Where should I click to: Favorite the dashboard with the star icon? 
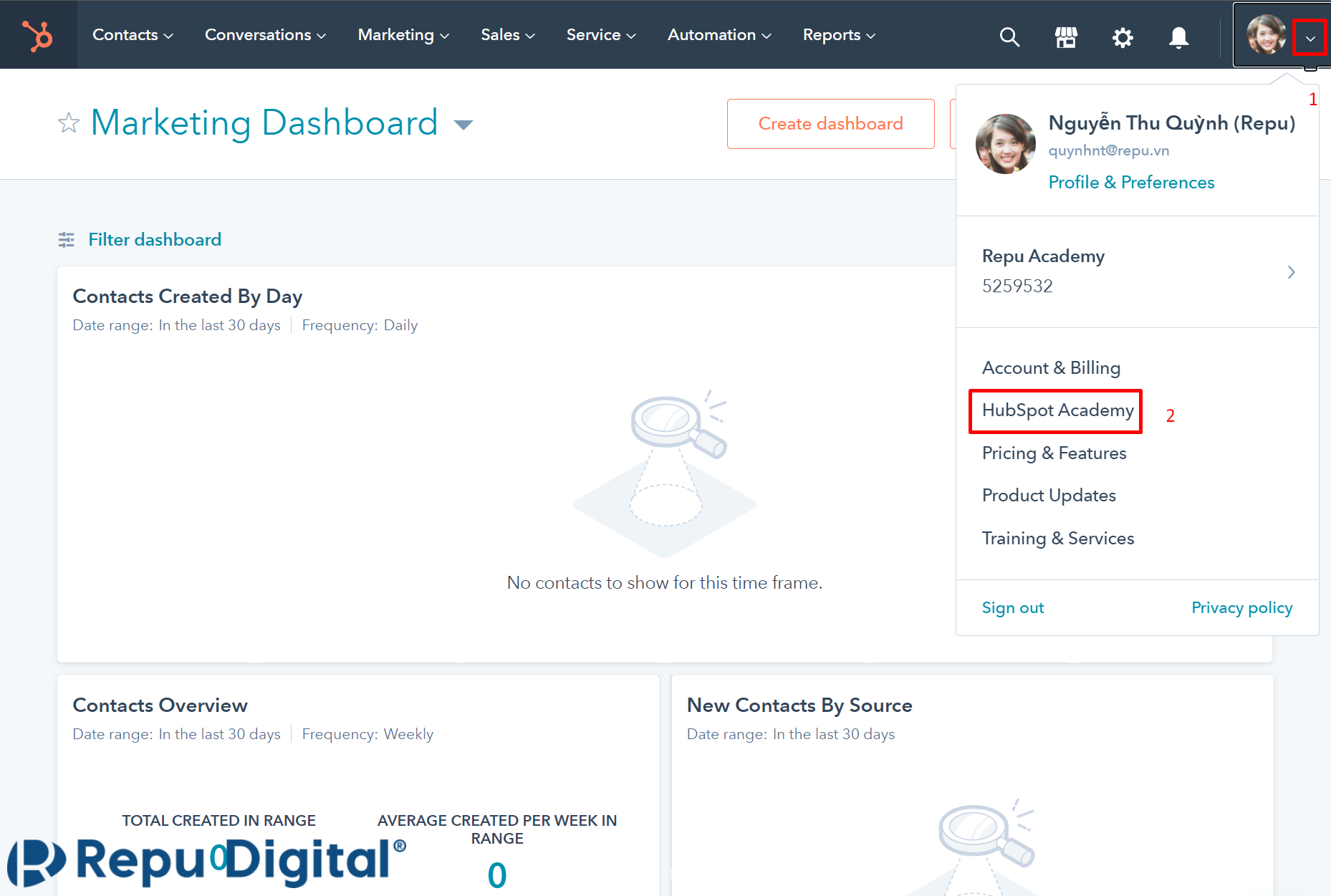pos(69,122)
